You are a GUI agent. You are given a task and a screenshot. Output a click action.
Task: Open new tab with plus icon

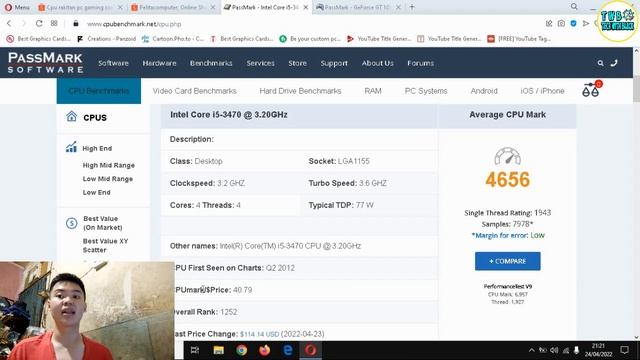click(x=412, y=7)
